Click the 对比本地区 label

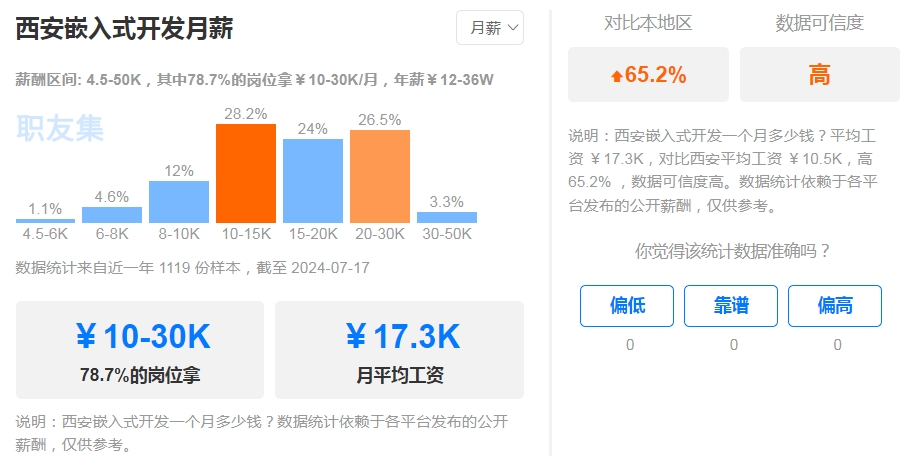coord(648,23)
